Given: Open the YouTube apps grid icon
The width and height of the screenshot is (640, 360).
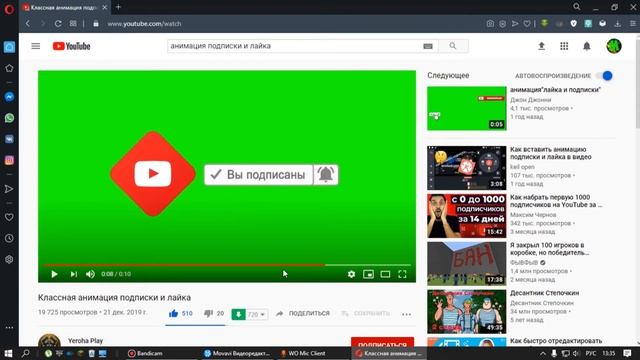Looking at the screenshot, I should click(564, 46).
